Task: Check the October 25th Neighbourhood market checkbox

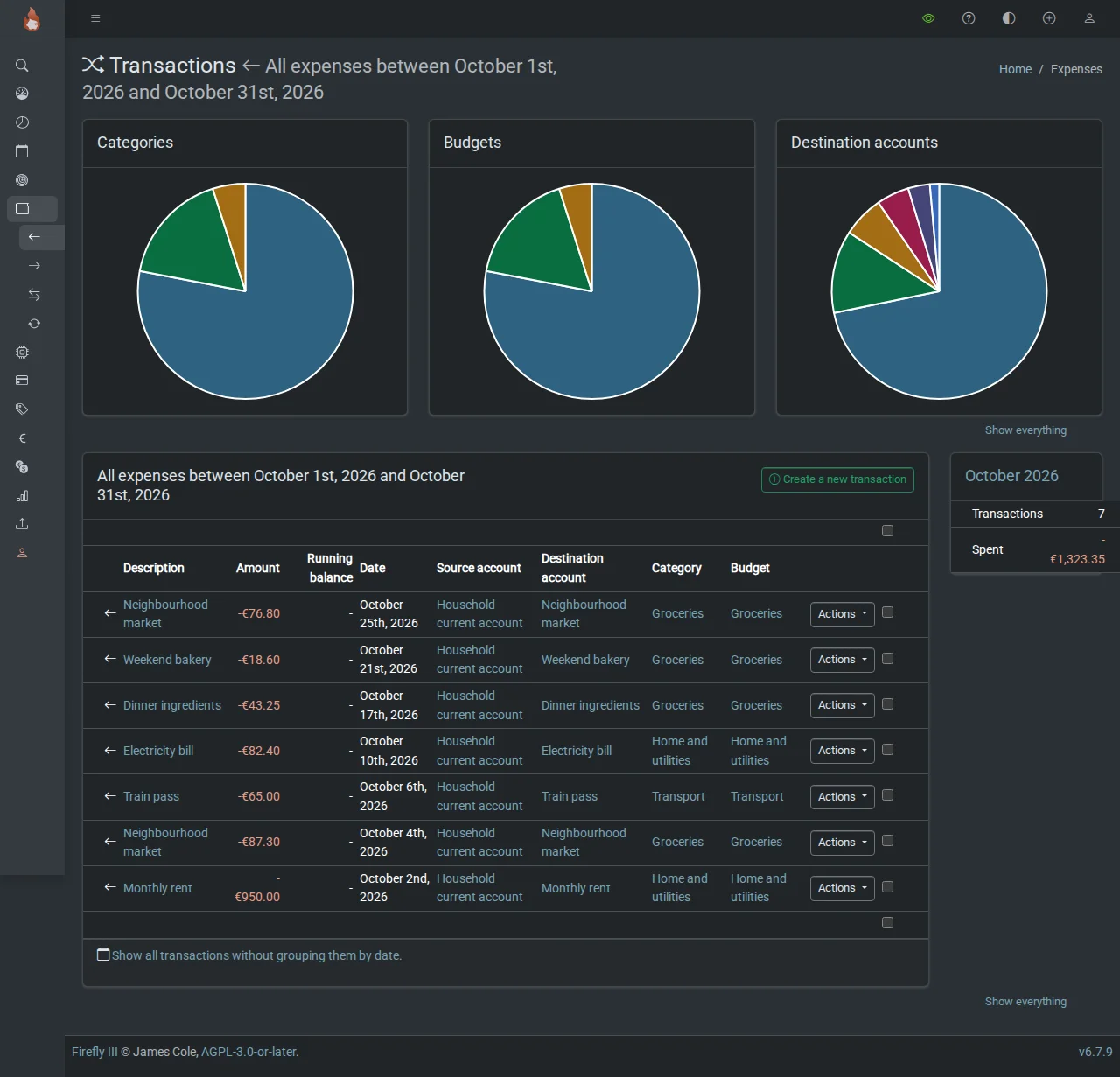Action: (x=887, y=612)
